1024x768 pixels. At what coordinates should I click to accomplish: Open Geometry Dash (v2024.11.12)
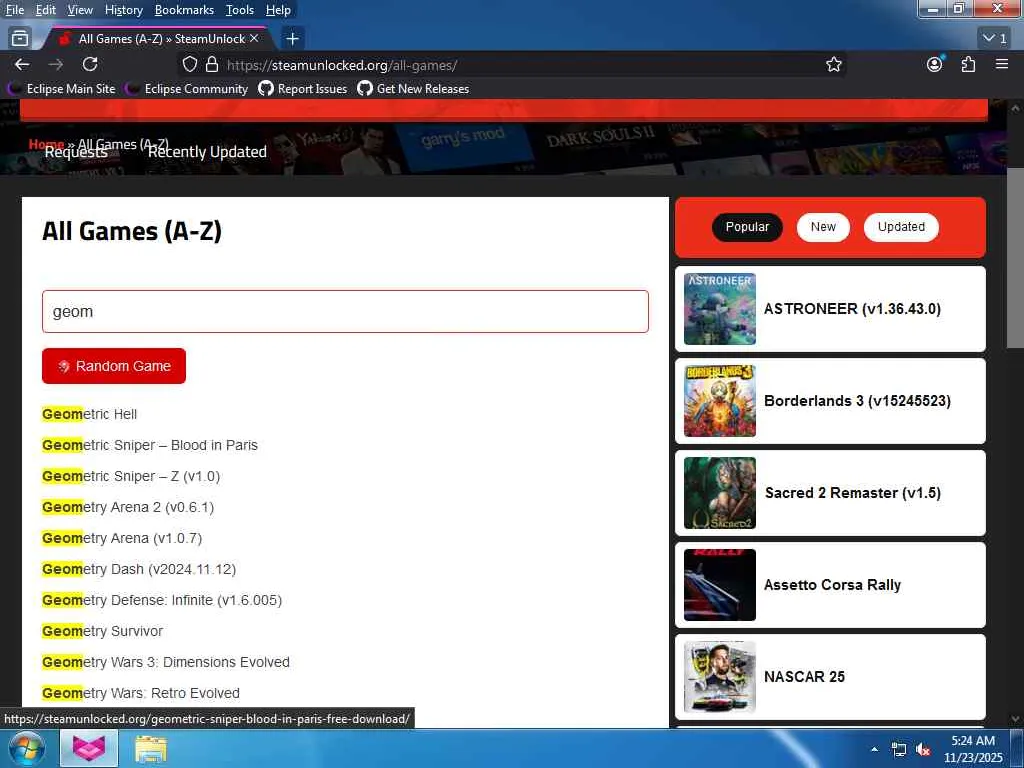pos(138,569)
